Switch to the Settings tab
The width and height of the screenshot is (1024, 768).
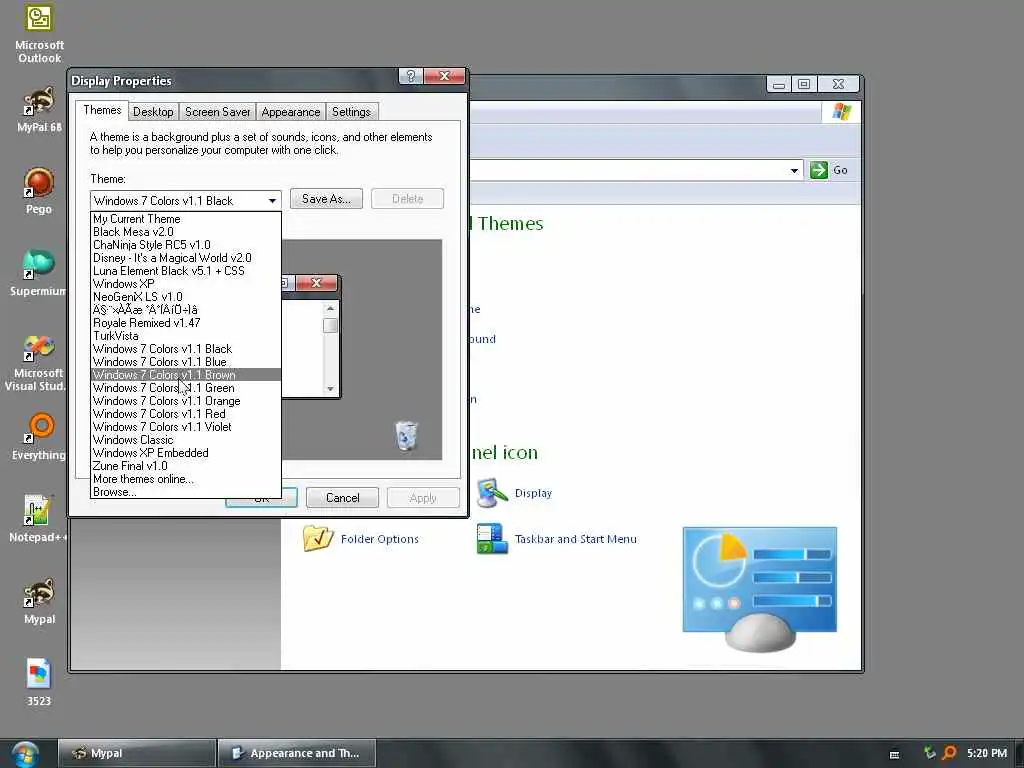click(351, 112)
